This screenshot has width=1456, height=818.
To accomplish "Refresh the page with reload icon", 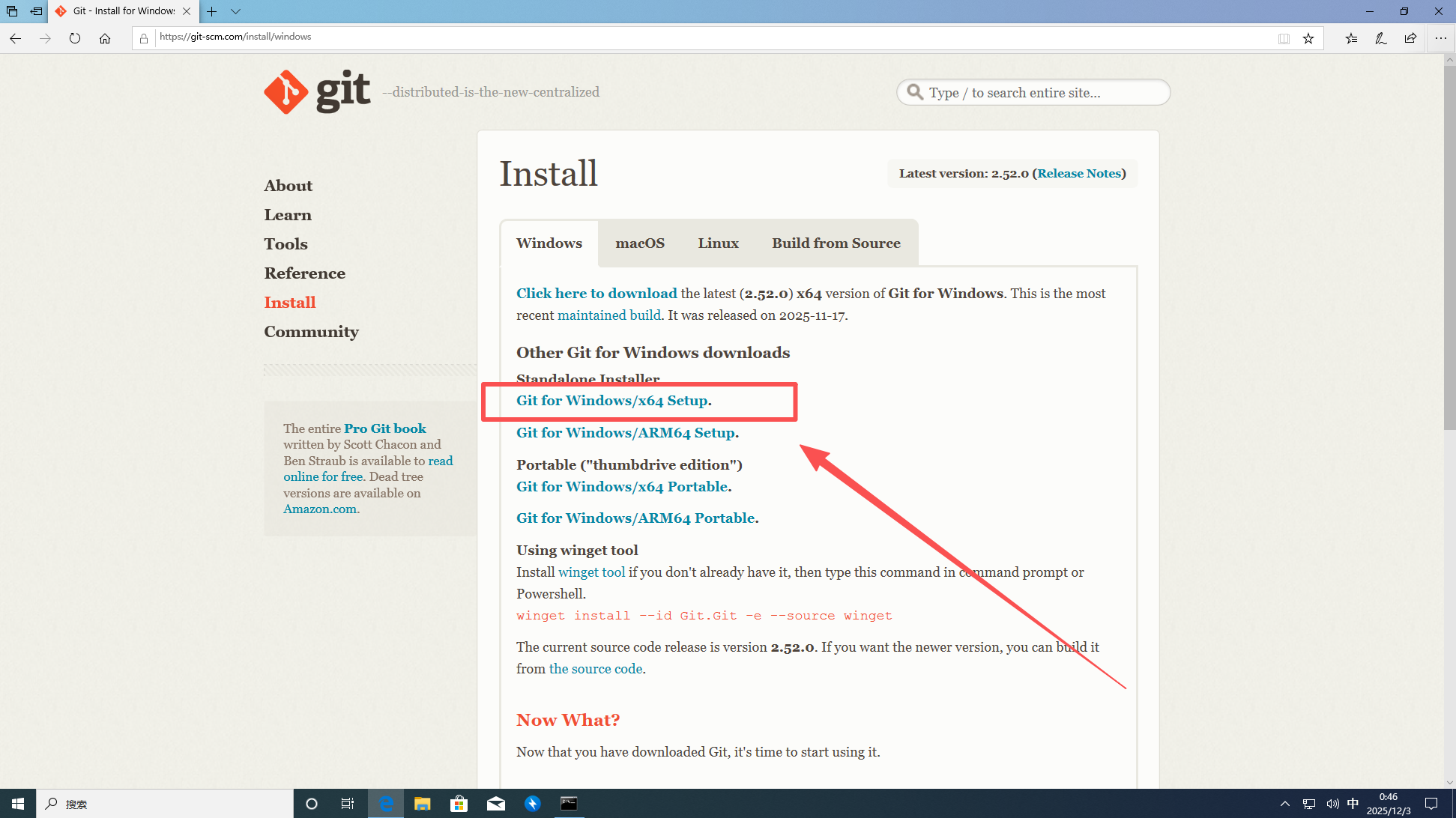I will coord(75,38).
